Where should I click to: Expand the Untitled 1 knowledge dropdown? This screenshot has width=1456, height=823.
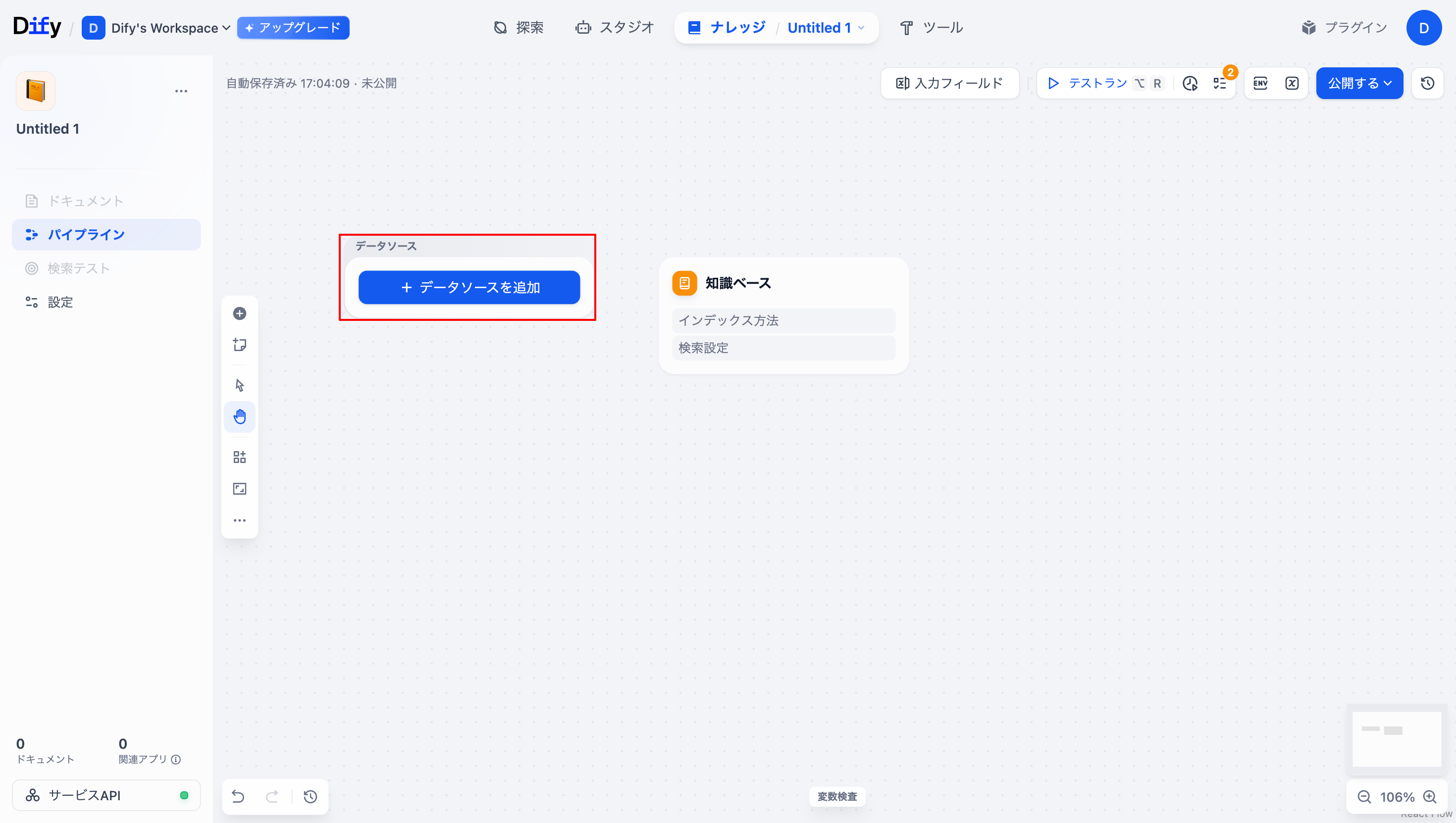[826, 28]
